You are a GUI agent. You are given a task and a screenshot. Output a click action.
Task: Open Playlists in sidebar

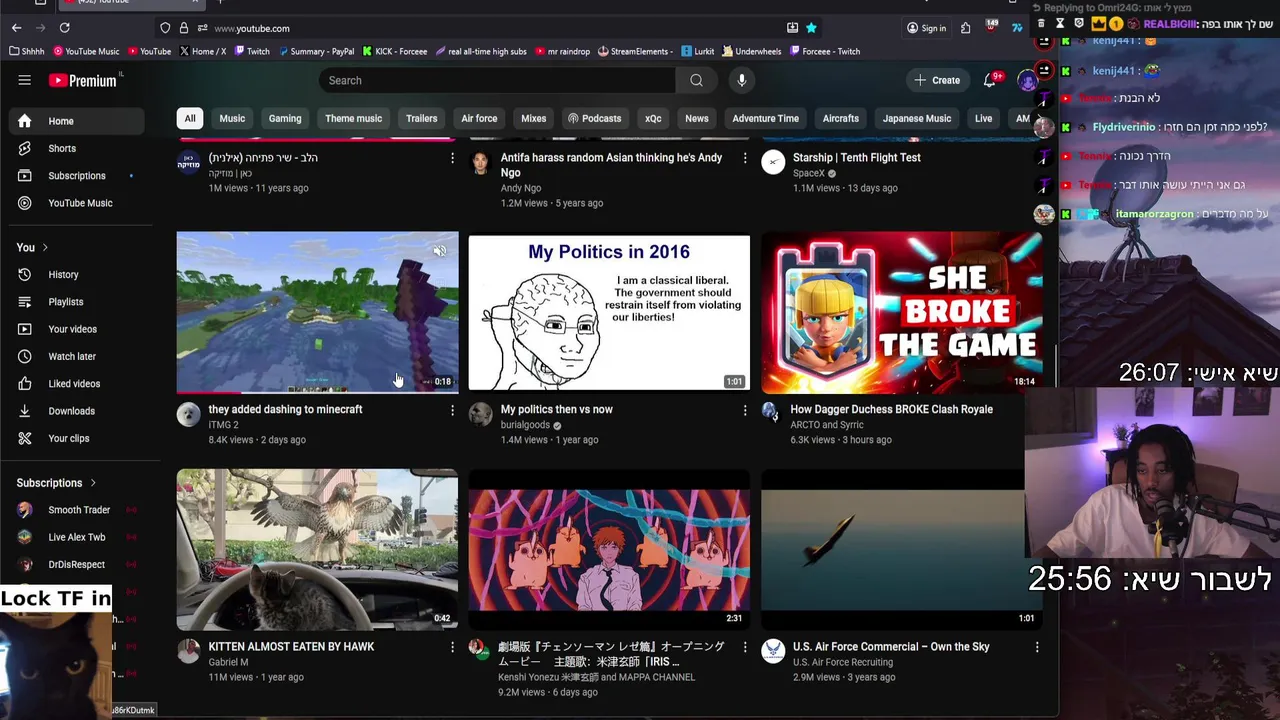click(x=78, y=302)
